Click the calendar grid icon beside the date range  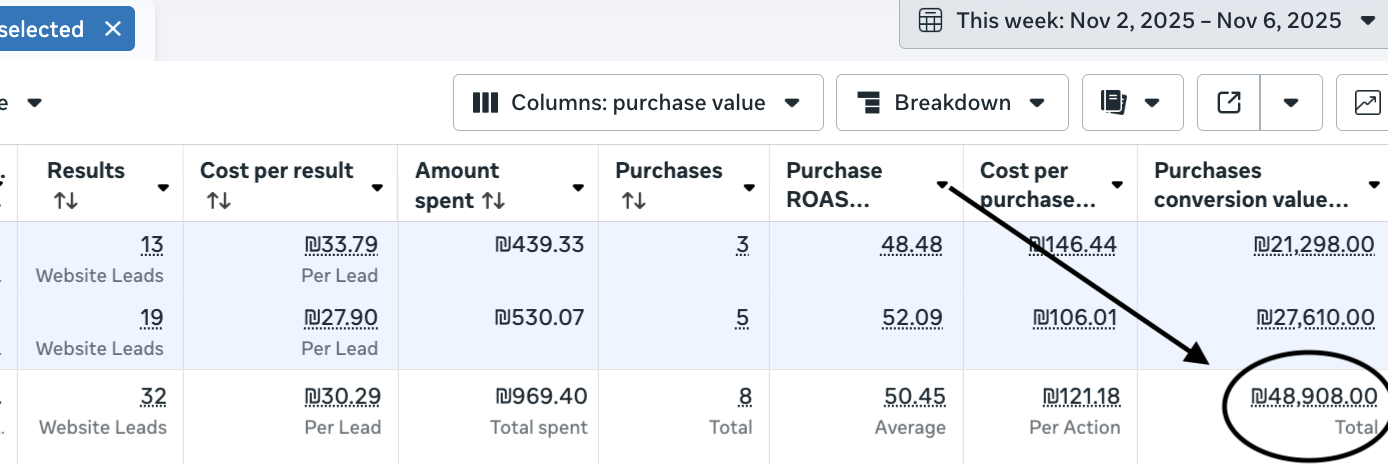coord(930,20)
